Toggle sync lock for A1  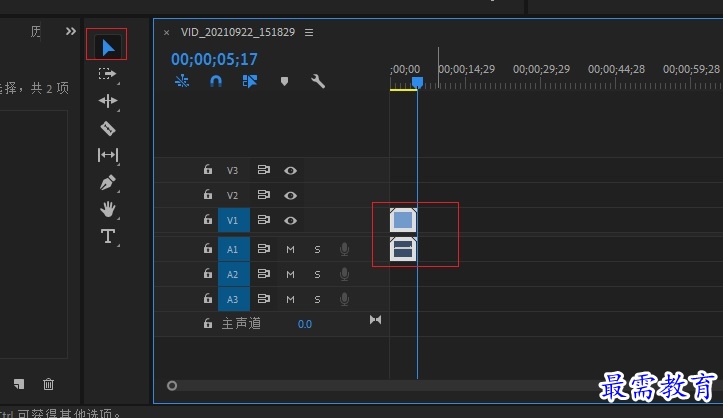click(x=263, y=249)
